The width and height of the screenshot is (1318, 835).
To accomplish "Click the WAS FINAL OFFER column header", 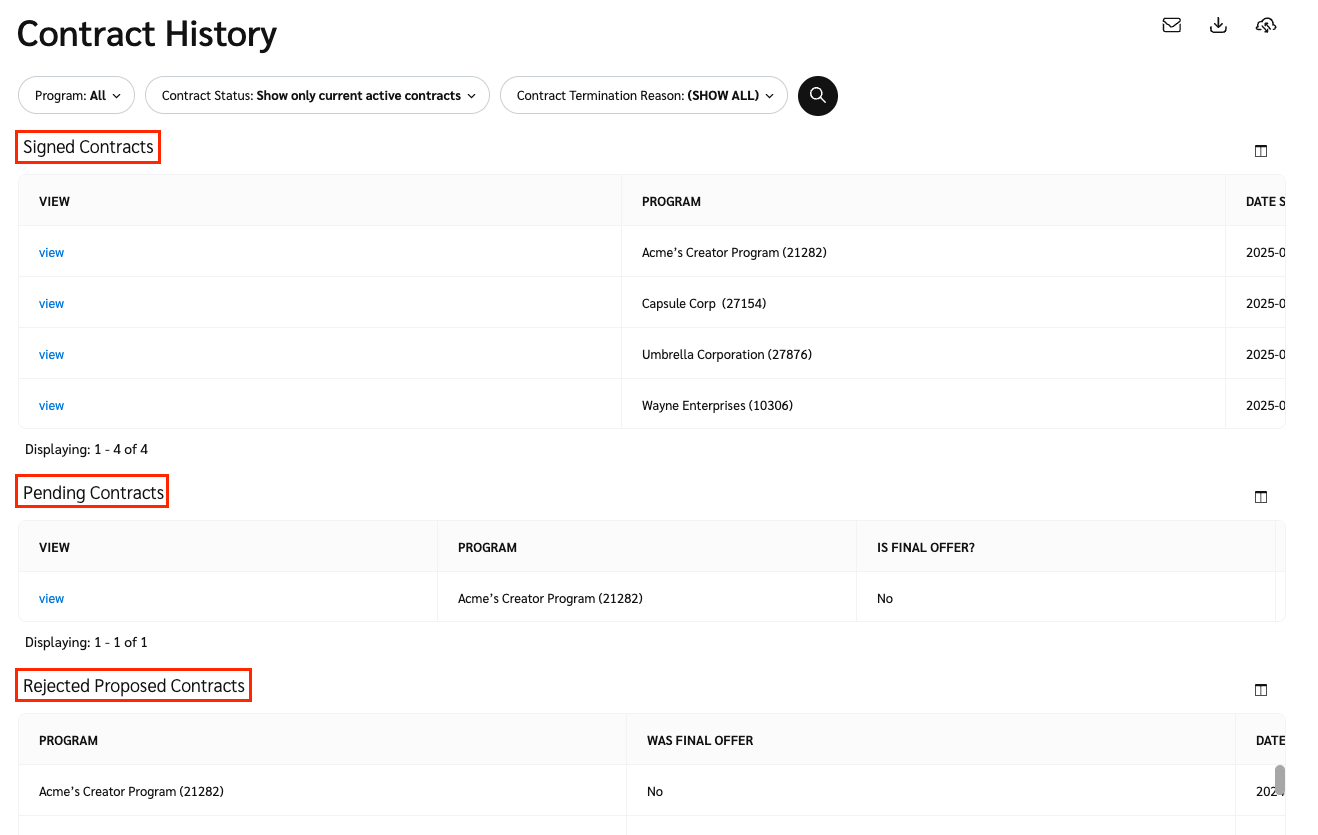I will [699, 741].
